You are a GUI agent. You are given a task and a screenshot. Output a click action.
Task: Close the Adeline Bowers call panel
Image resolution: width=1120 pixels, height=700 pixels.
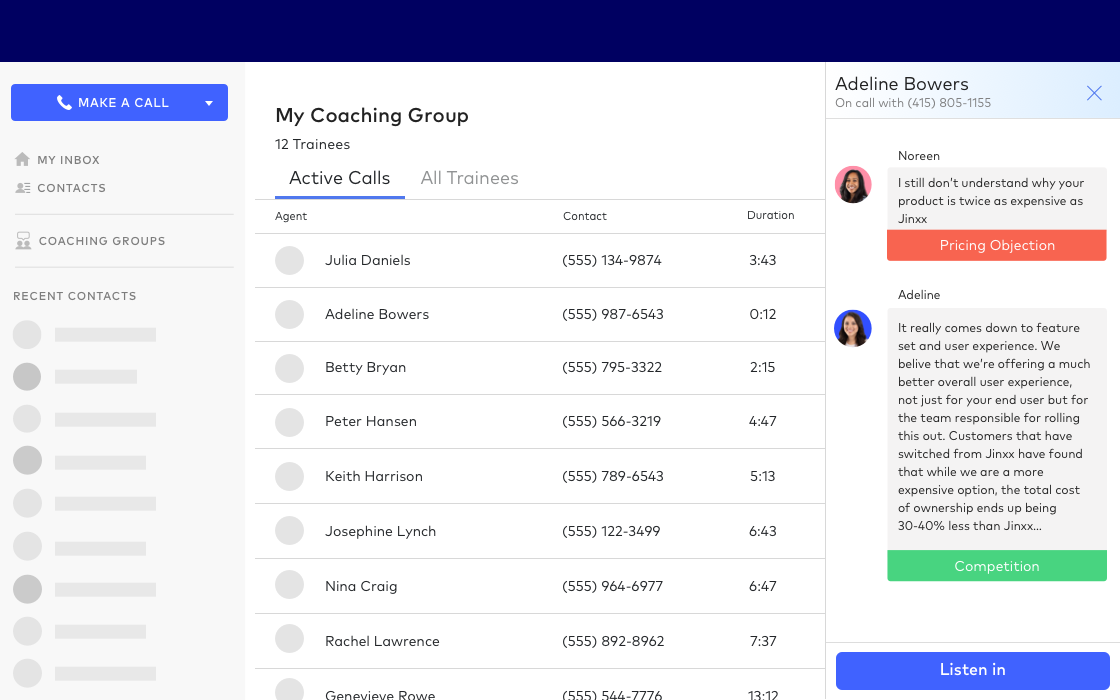(x=1094, y=93)
